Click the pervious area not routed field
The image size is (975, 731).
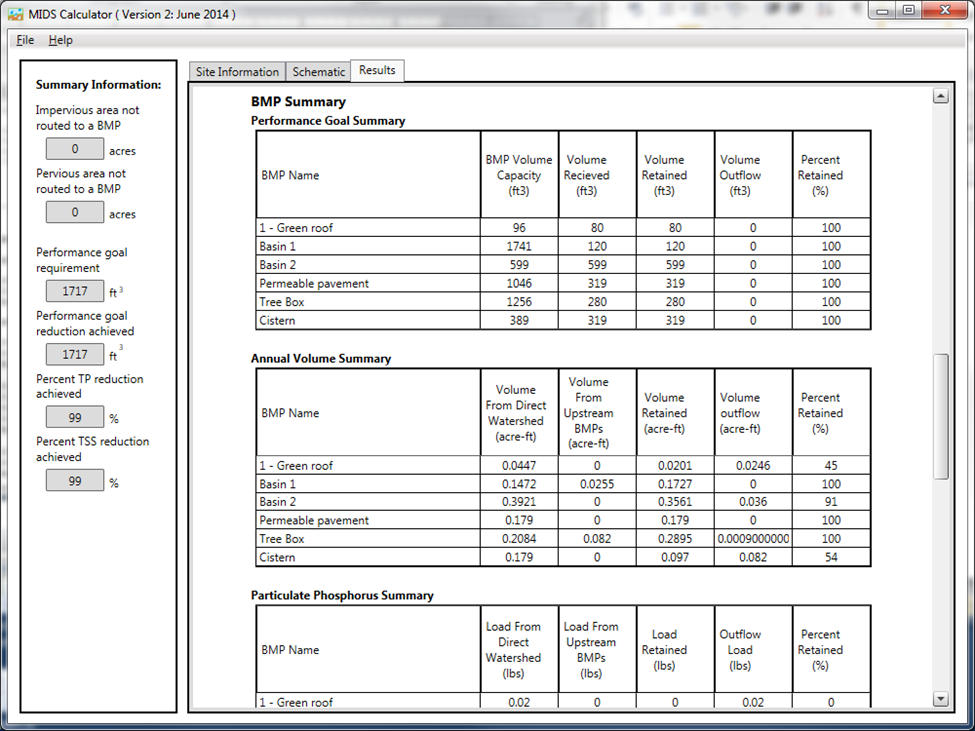(75, 213)
